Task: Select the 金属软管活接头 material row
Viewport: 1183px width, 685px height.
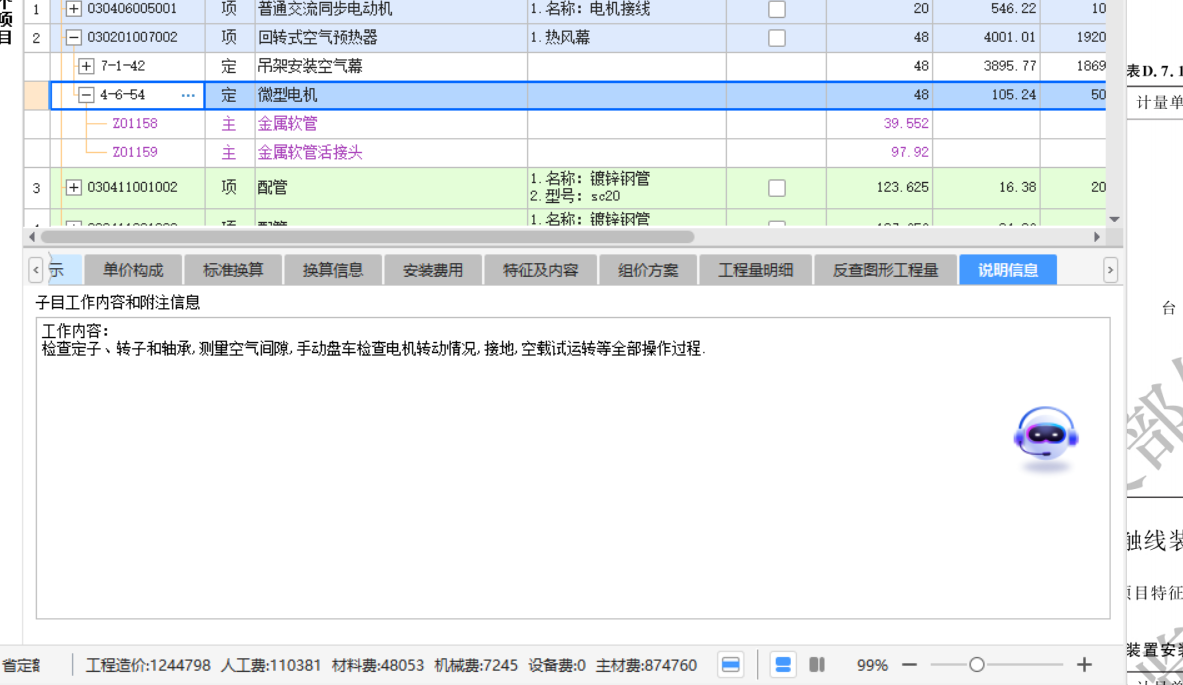Action: click(x=565, y=152)
